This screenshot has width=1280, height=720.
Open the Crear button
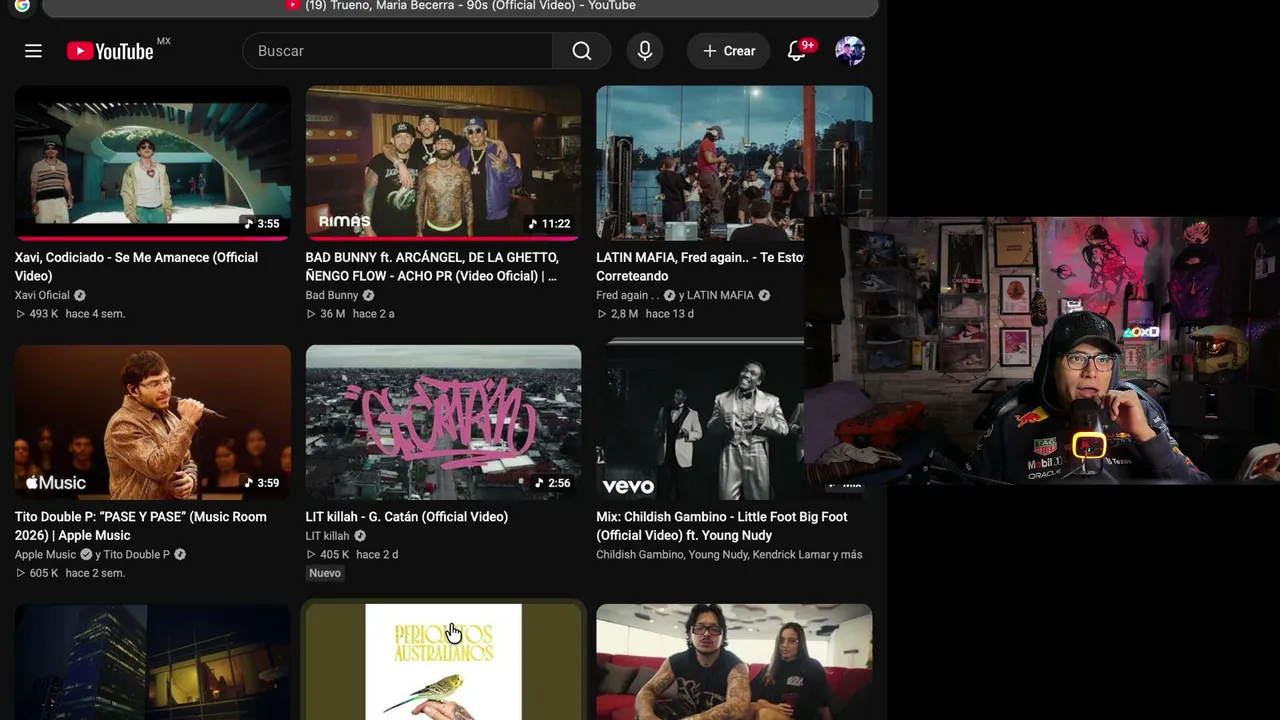(x=729, y=51)
